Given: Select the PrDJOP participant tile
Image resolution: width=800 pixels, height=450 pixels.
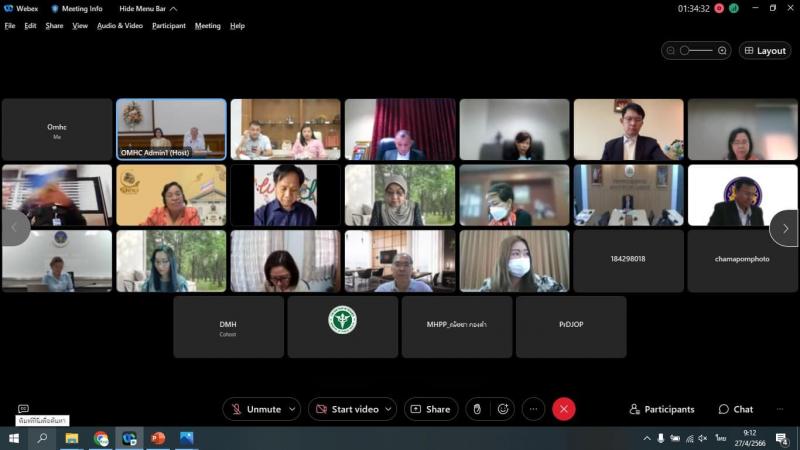Looking at the screenshot, I should click(x=571, y=327).
